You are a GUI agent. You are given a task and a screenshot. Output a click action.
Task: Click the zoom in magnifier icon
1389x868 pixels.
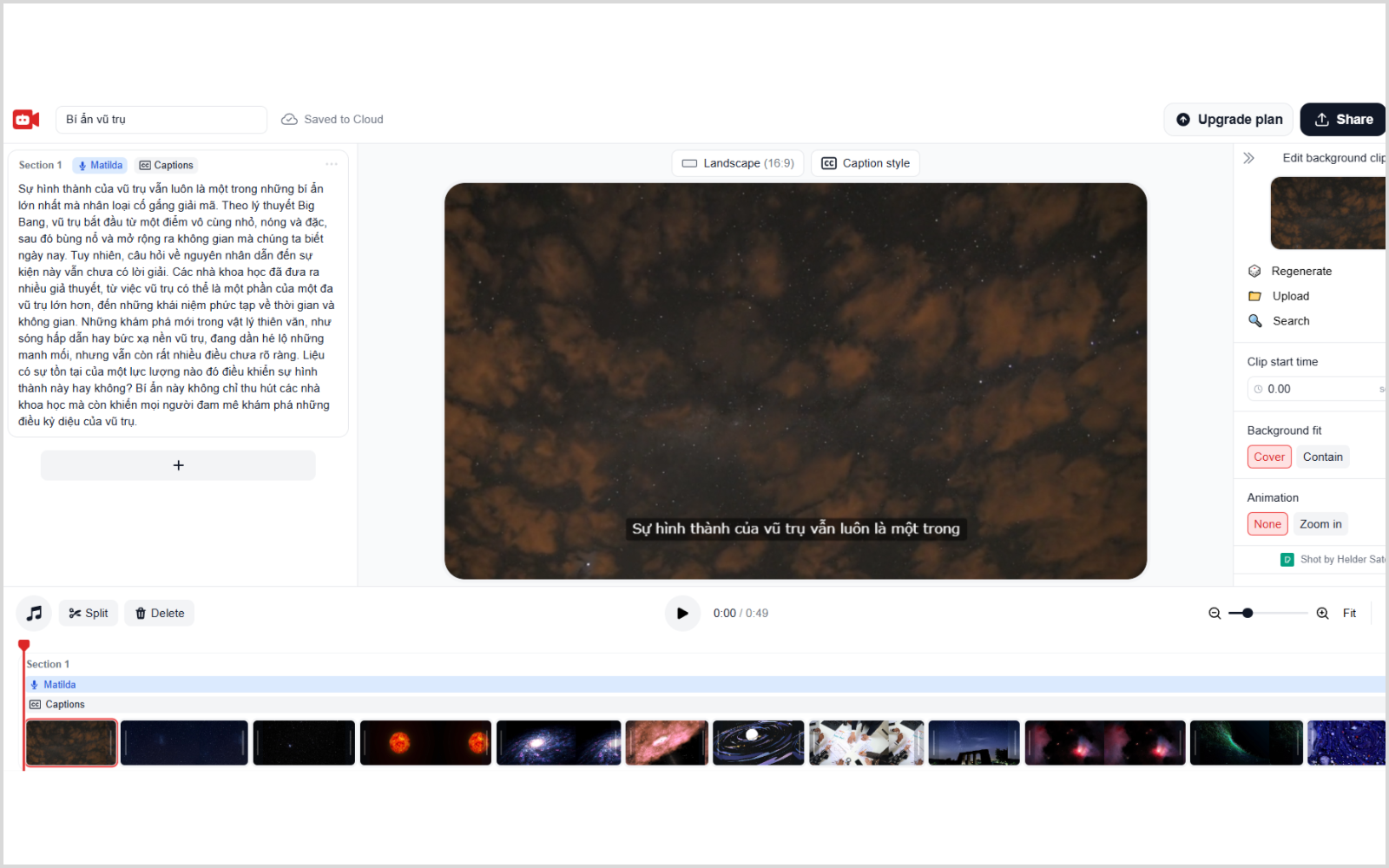click(x=1322, y=614)
